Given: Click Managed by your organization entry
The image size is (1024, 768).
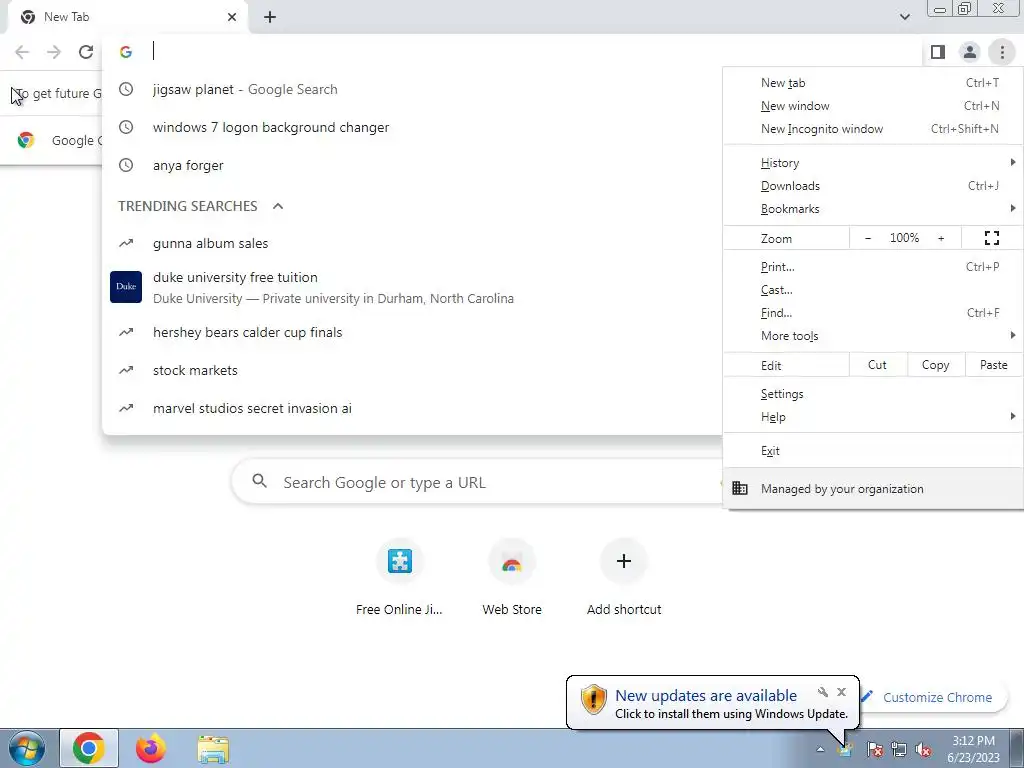Looking at the screenshot, I should pos(873,488).
